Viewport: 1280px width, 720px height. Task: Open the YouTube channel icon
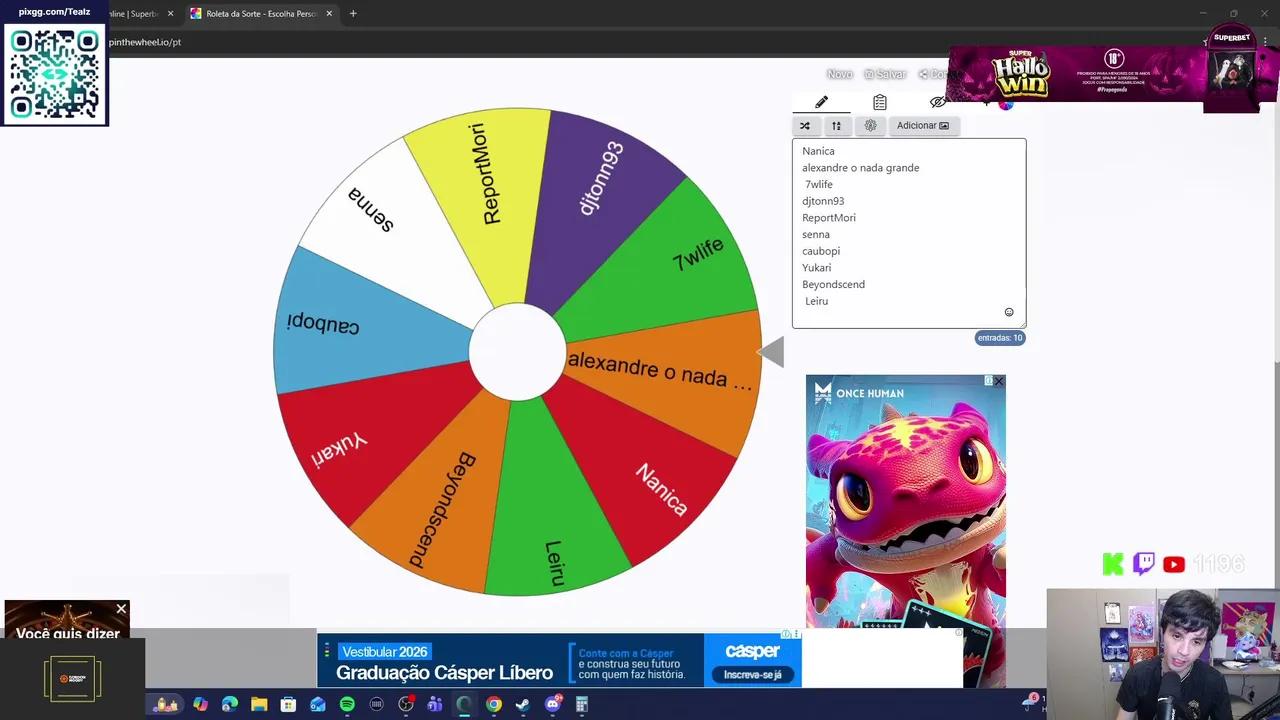(x=1173, y=563)
